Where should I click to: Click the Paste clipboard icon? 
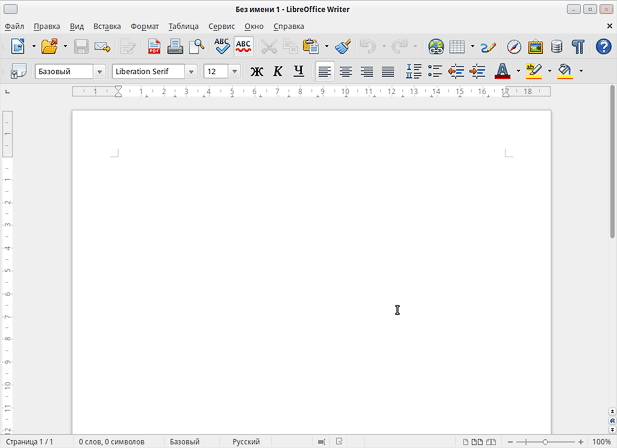(x=311, y=46)
